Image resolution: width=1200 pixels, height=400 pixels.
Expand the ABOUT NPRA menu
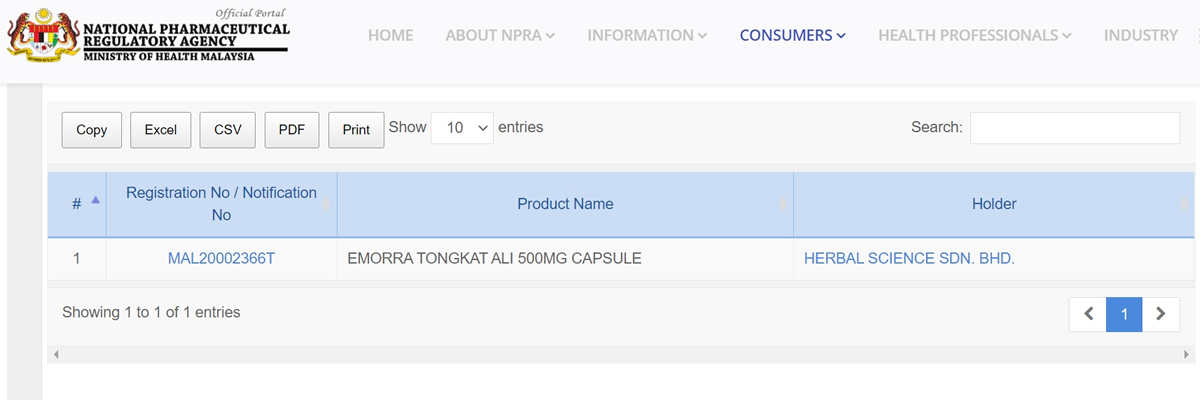[500, 35]
